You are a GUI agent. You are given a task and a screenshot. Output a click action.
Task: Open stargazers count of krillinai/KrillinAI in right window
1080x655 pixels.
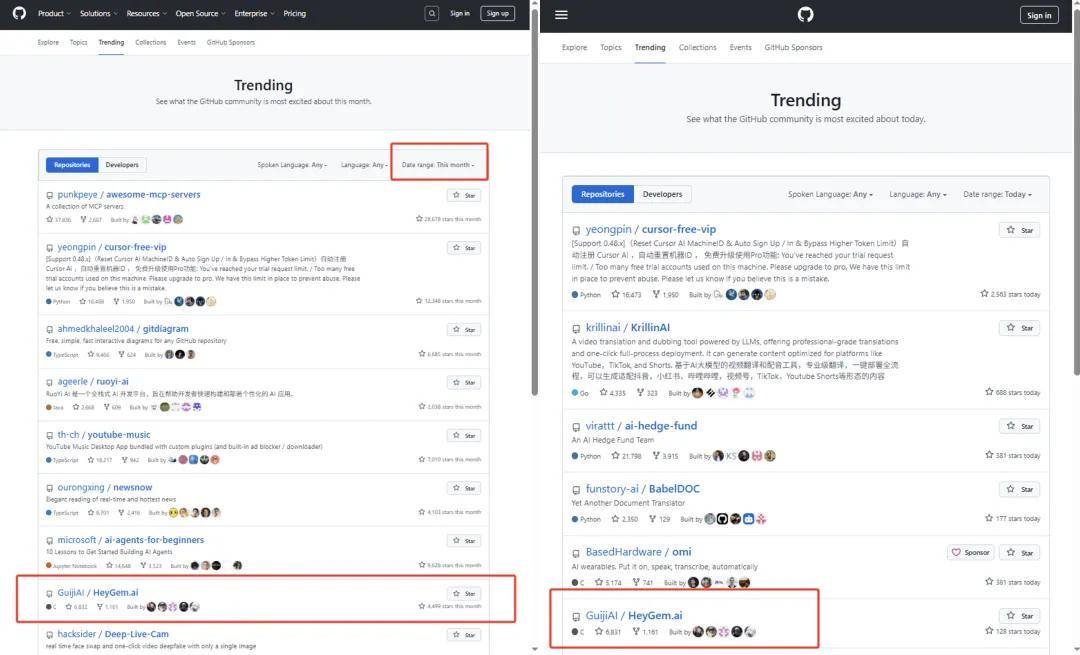click(612, 393)
